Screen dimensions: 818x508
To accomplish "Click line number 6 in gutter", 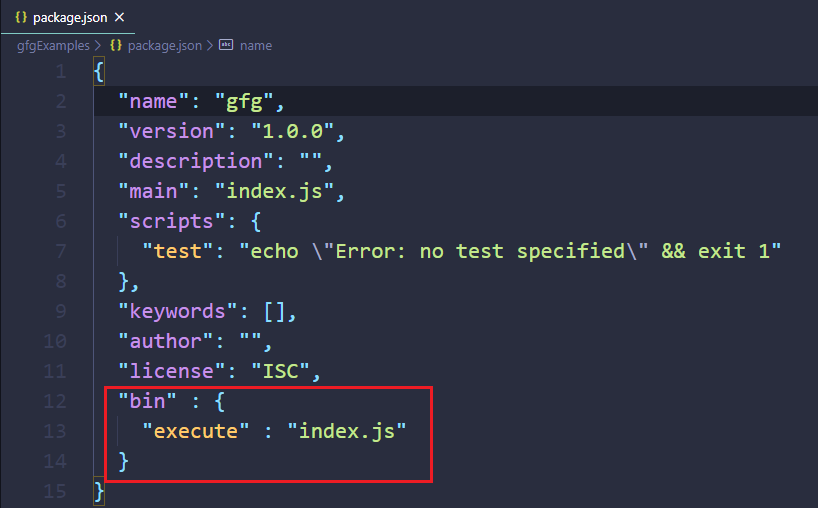I will pyautogui.click(x=61, y=221).
